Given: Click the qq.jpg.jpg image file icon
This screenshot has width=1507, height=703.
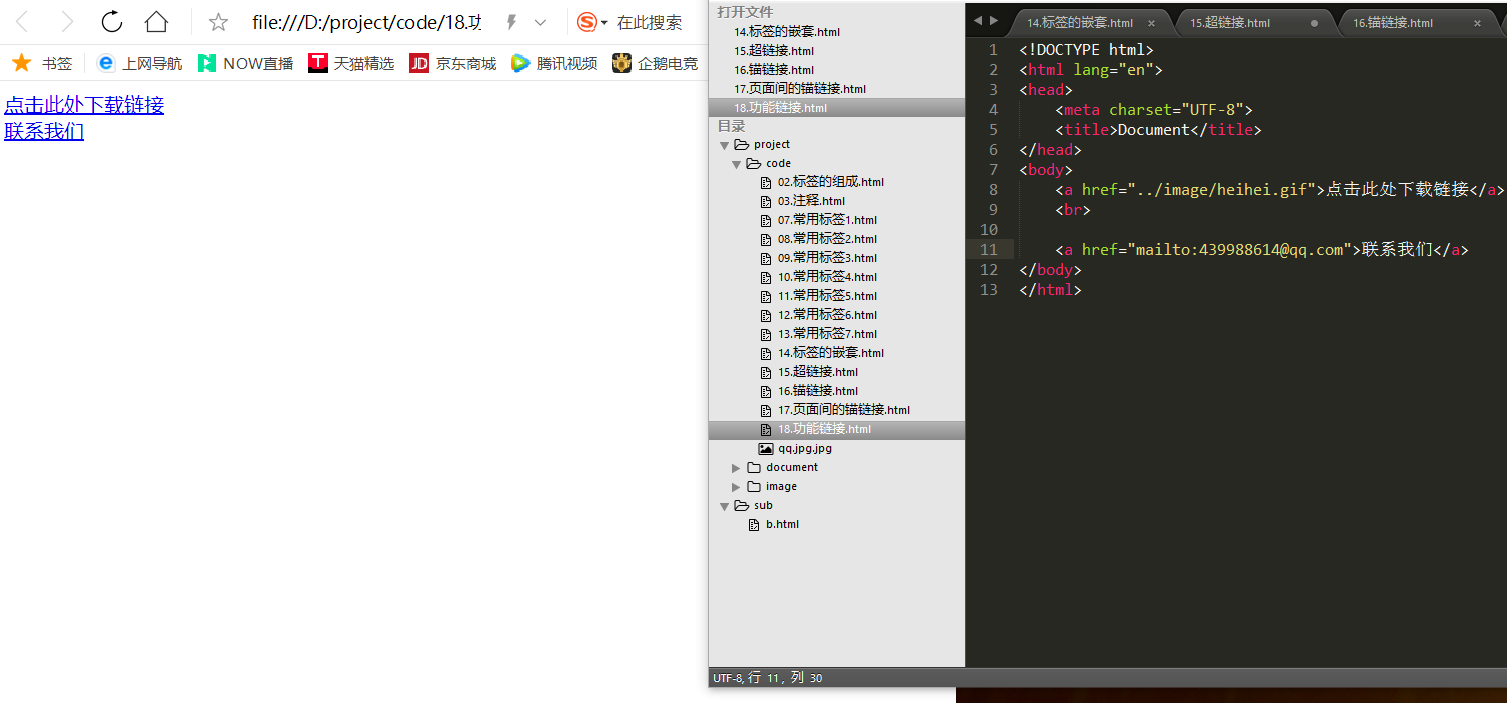Looking at the screenshot, I should click(x=766, y=449).
